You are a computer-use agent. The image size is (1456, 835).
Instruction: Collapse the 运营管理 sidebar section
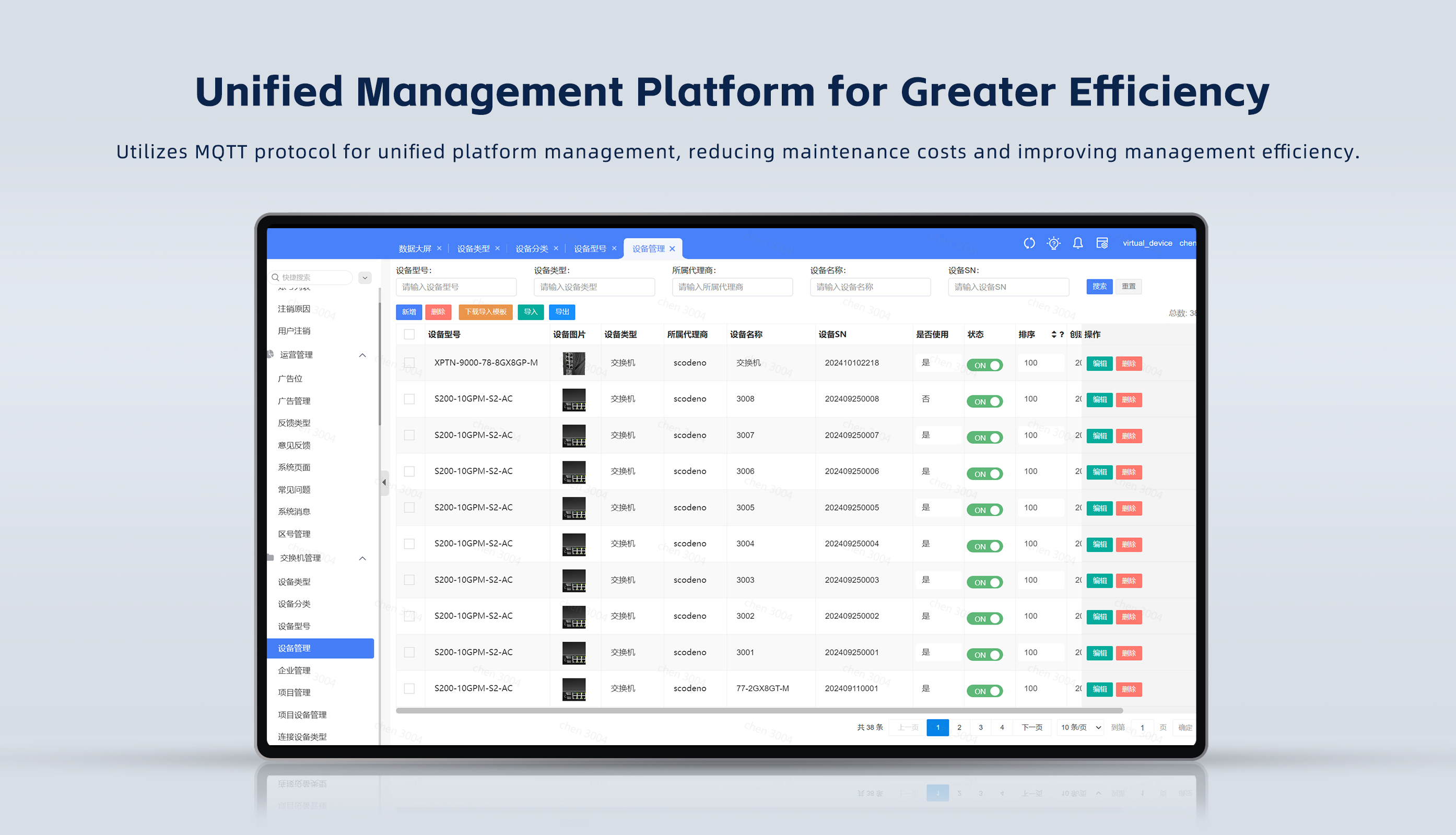point(362,355)
